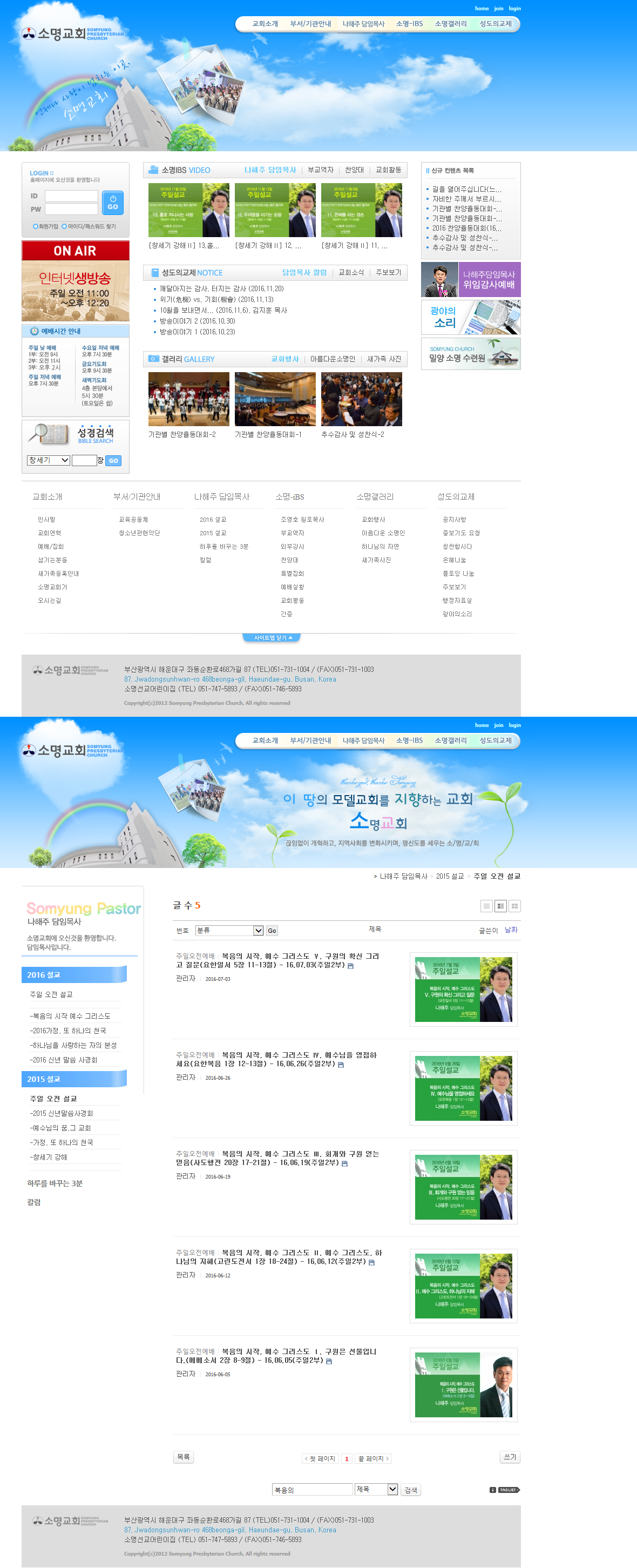
Task: Click the Go button next to 분류
Action: 272,931
